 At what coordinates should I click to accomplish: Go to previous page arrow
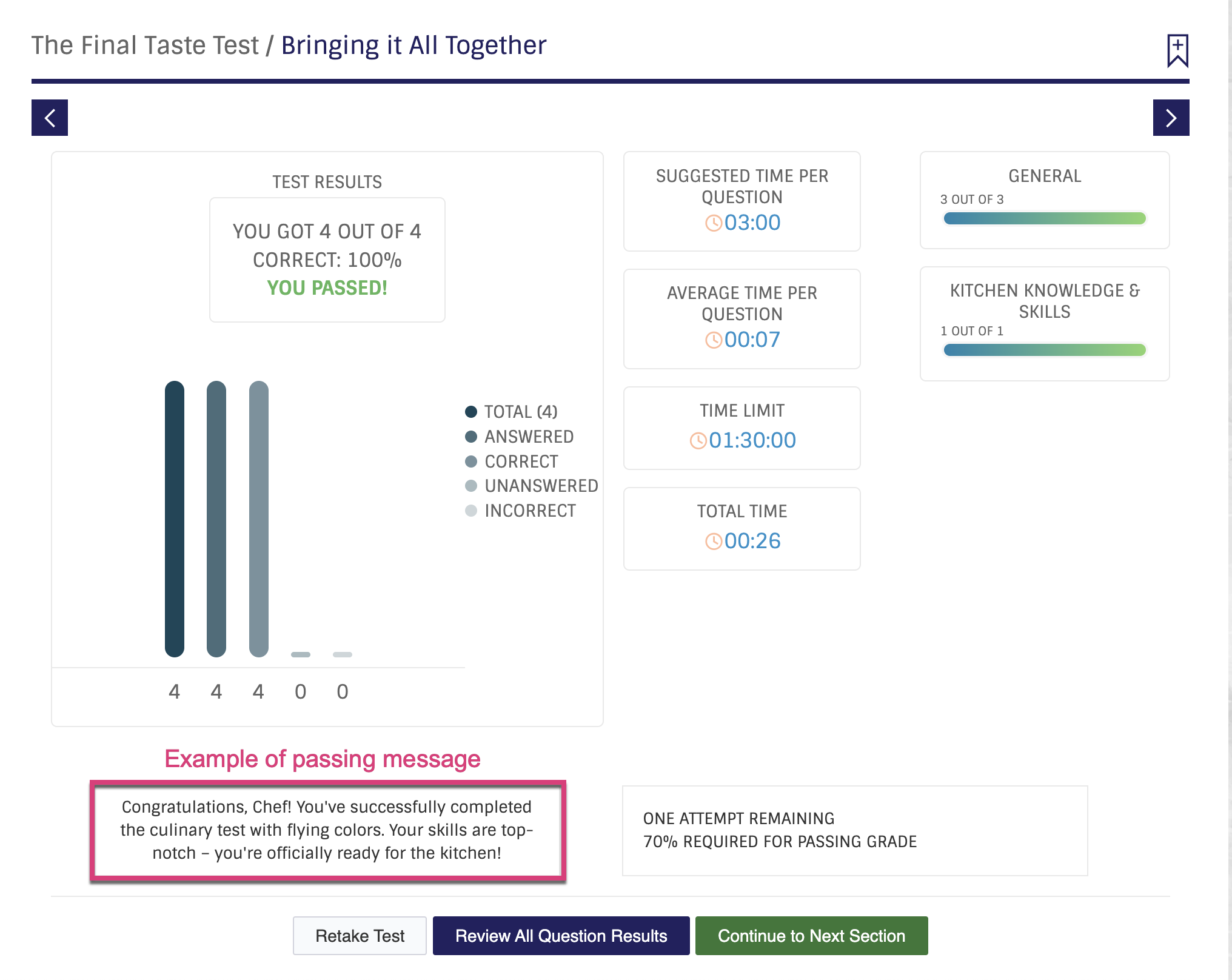(50, 118)
